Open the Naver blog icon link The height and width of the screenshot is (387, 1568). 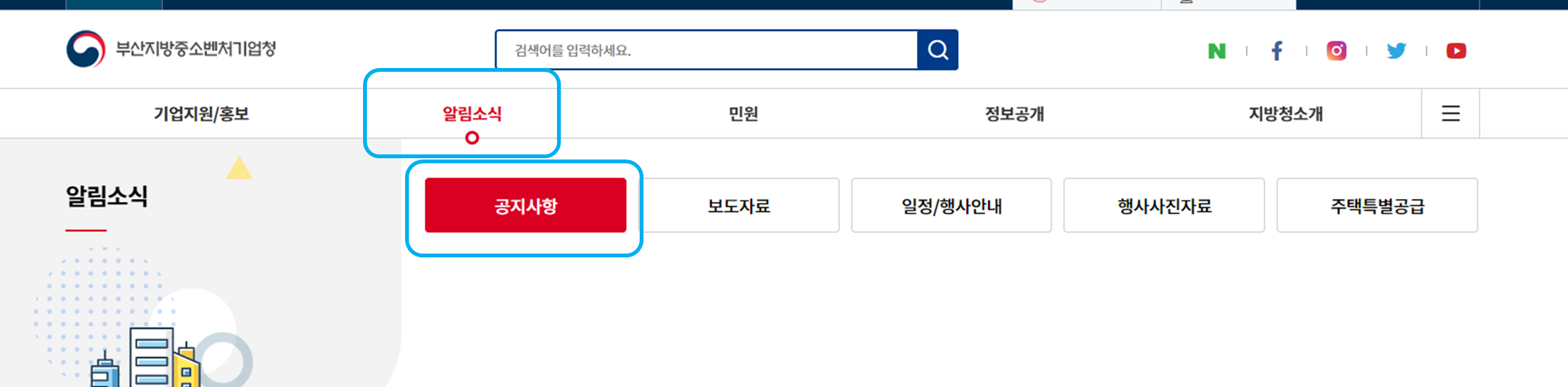[x=1216, y=51]
